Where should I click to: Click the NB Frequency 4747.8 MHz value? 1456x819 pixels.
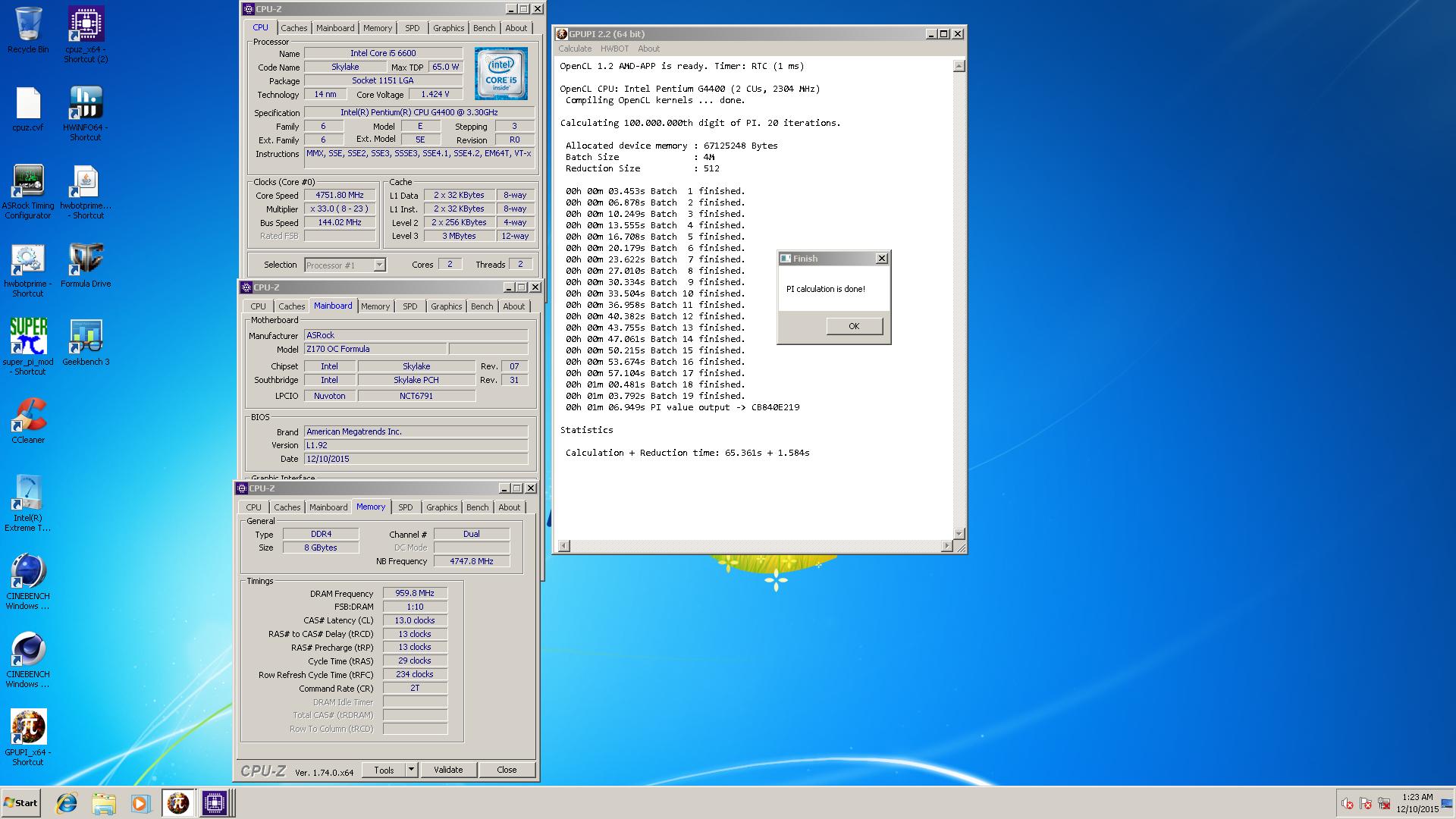471,561
